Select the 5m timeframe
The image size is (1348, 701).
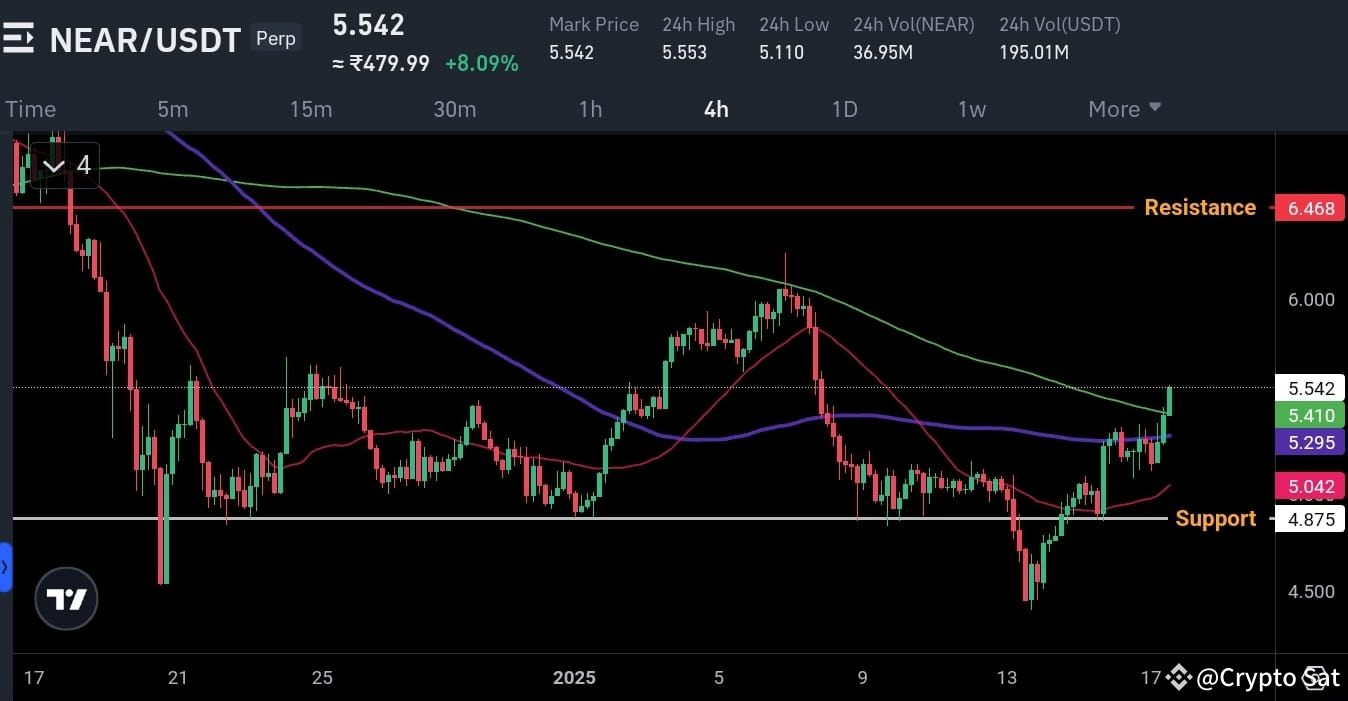pos(173,109)
